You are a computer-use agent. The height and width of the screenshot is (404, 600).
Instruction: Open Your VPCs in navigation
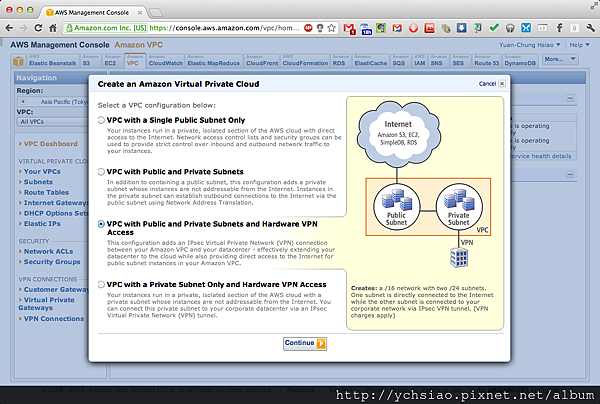(42, 171)
